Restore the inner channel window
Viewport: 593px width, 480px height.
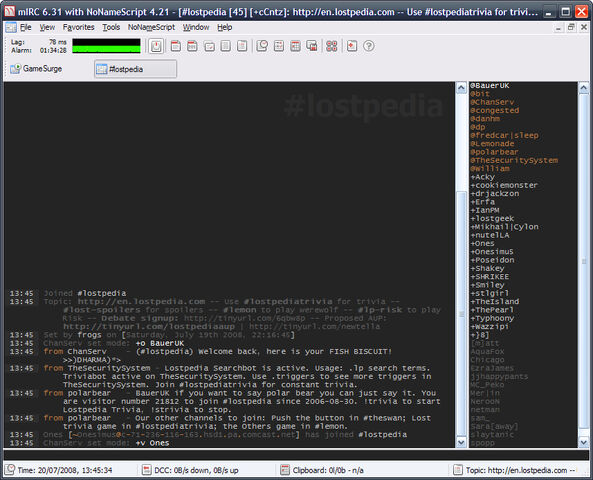(571, 27)
